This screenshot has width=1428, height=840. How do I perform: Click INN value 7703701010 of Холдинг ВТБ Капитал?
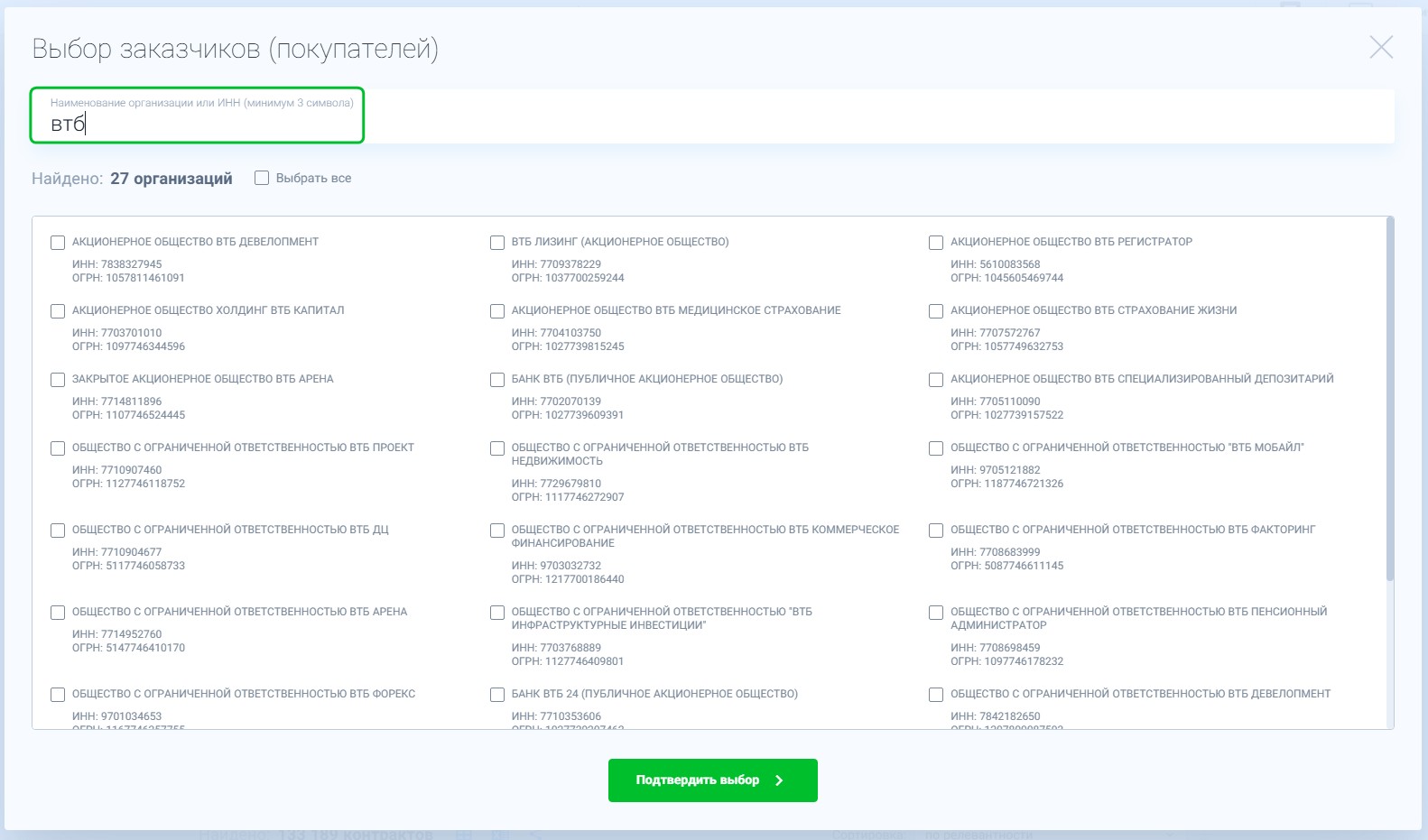pyautogui.click(x=132, y=333)
